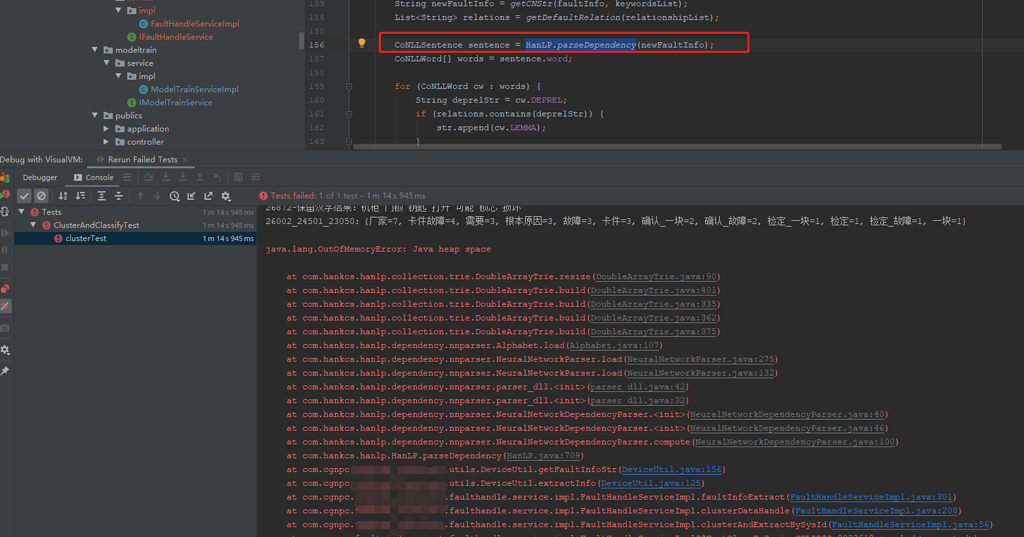Select the Console tab

click(x=98, y=177)
